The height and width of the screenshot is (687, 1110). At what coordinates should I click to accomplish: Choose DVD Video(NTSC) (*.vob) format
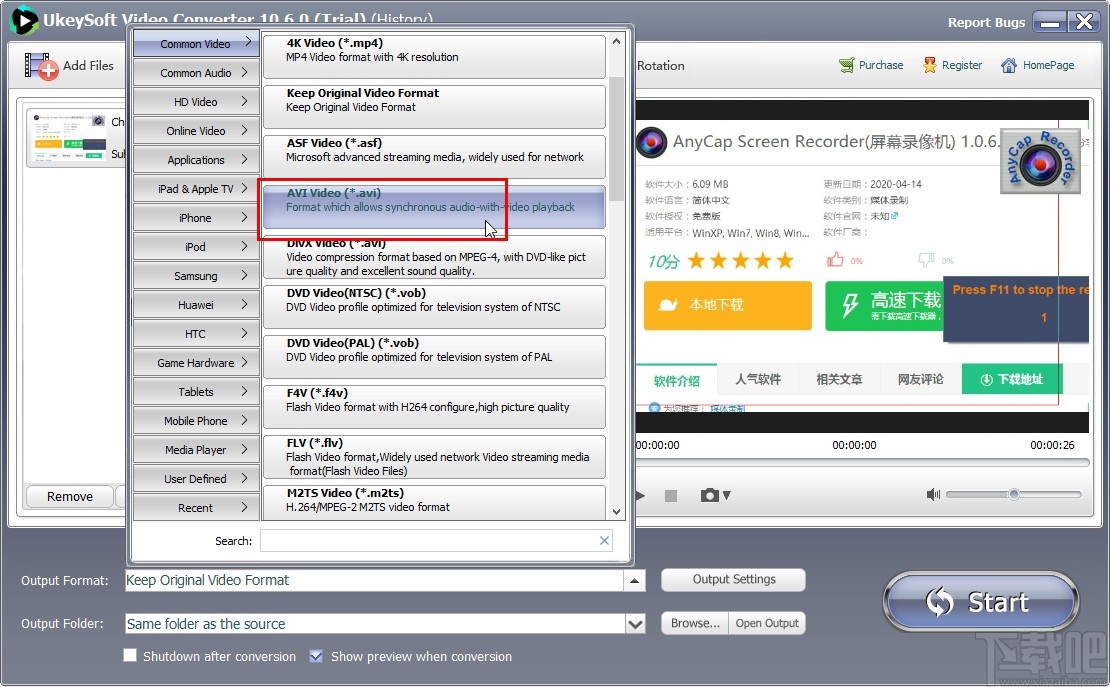coord(434,307)
